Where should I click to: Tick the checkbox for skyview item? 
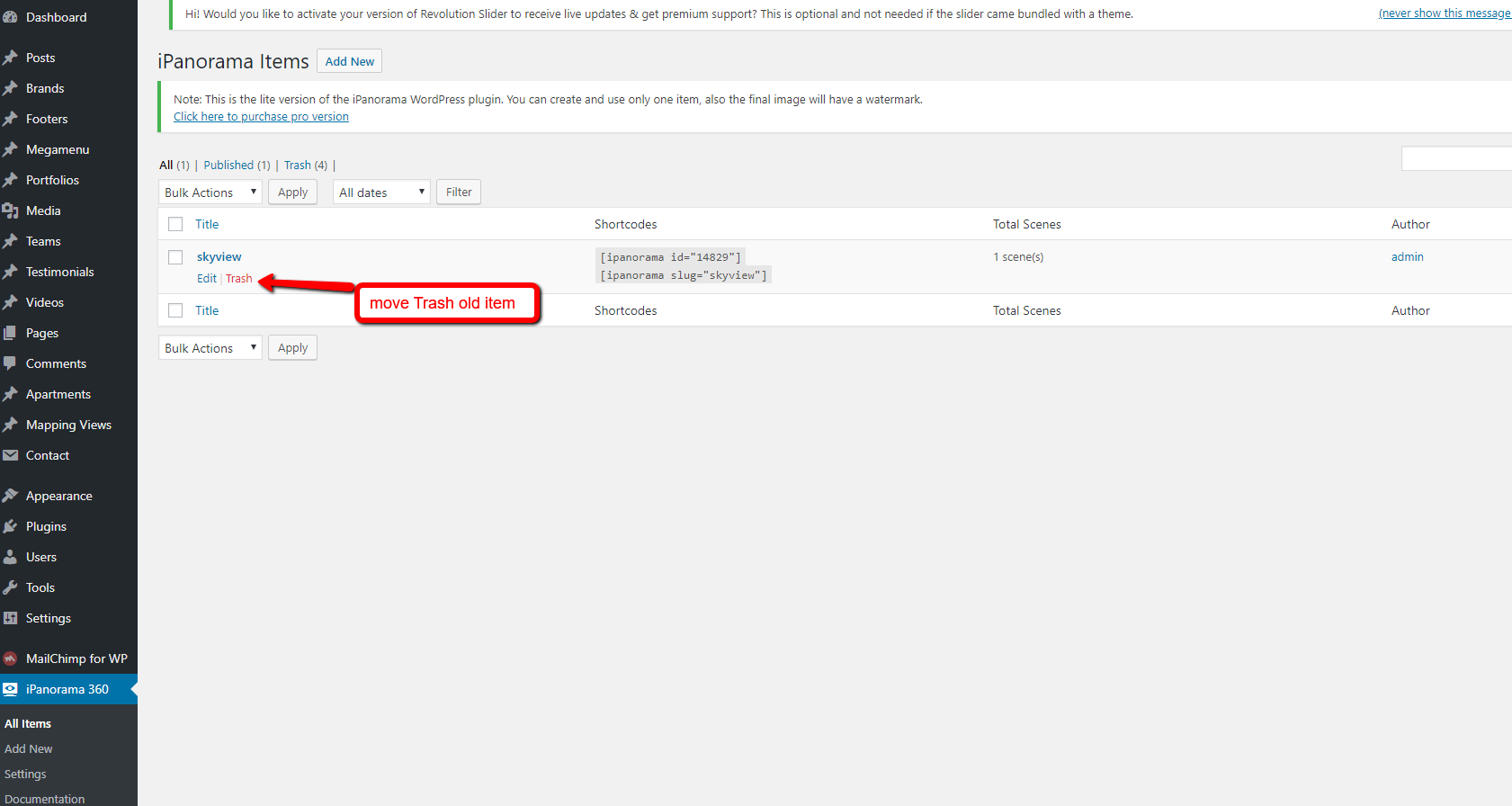175,257
